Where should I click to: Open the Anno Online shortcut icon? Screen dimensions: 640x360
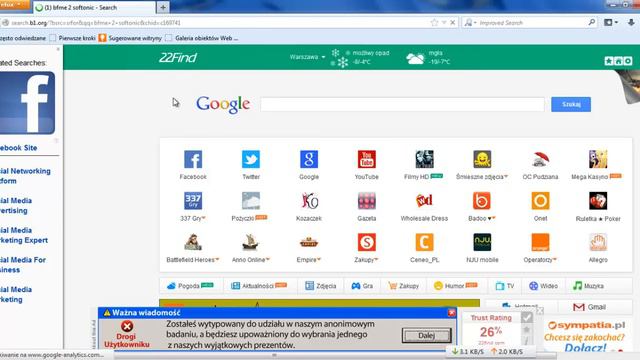pos(251,242)
